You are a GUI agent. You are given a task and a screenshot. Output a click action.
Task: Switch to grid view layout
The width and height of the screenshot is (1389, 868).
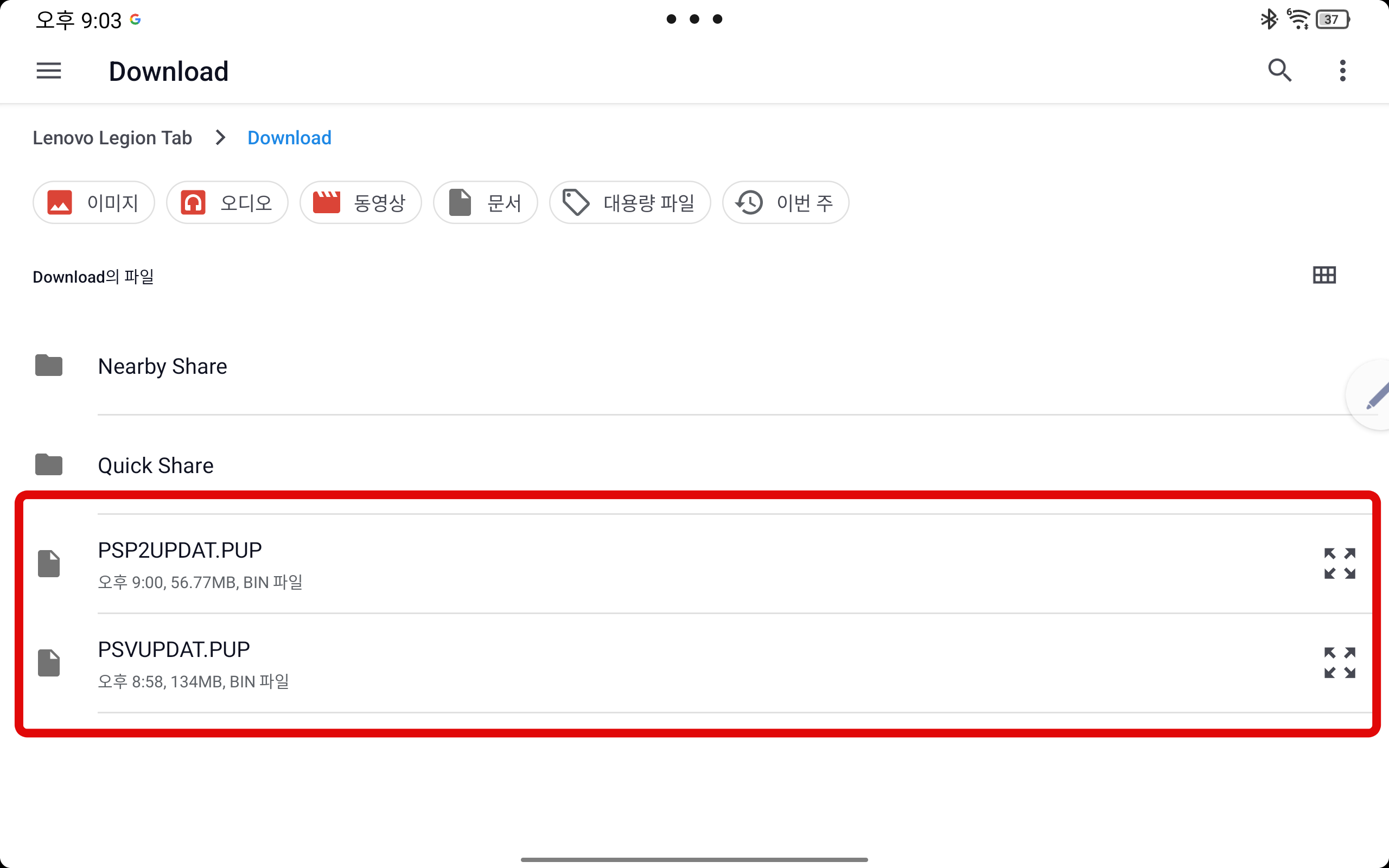click(1323, 276)
